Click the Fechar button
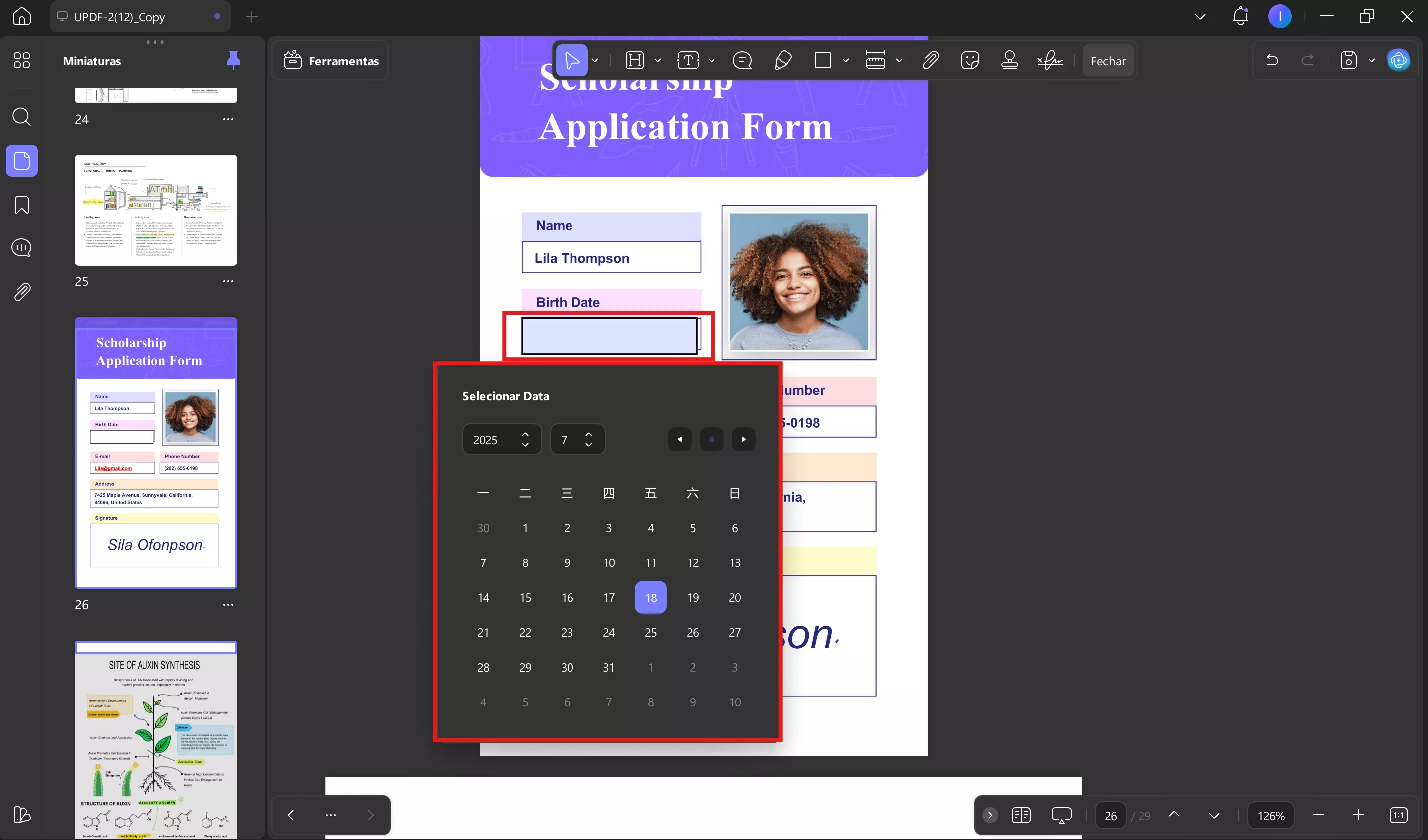Viewport: 1428px width, 840px height. (x=1107, y=61)
